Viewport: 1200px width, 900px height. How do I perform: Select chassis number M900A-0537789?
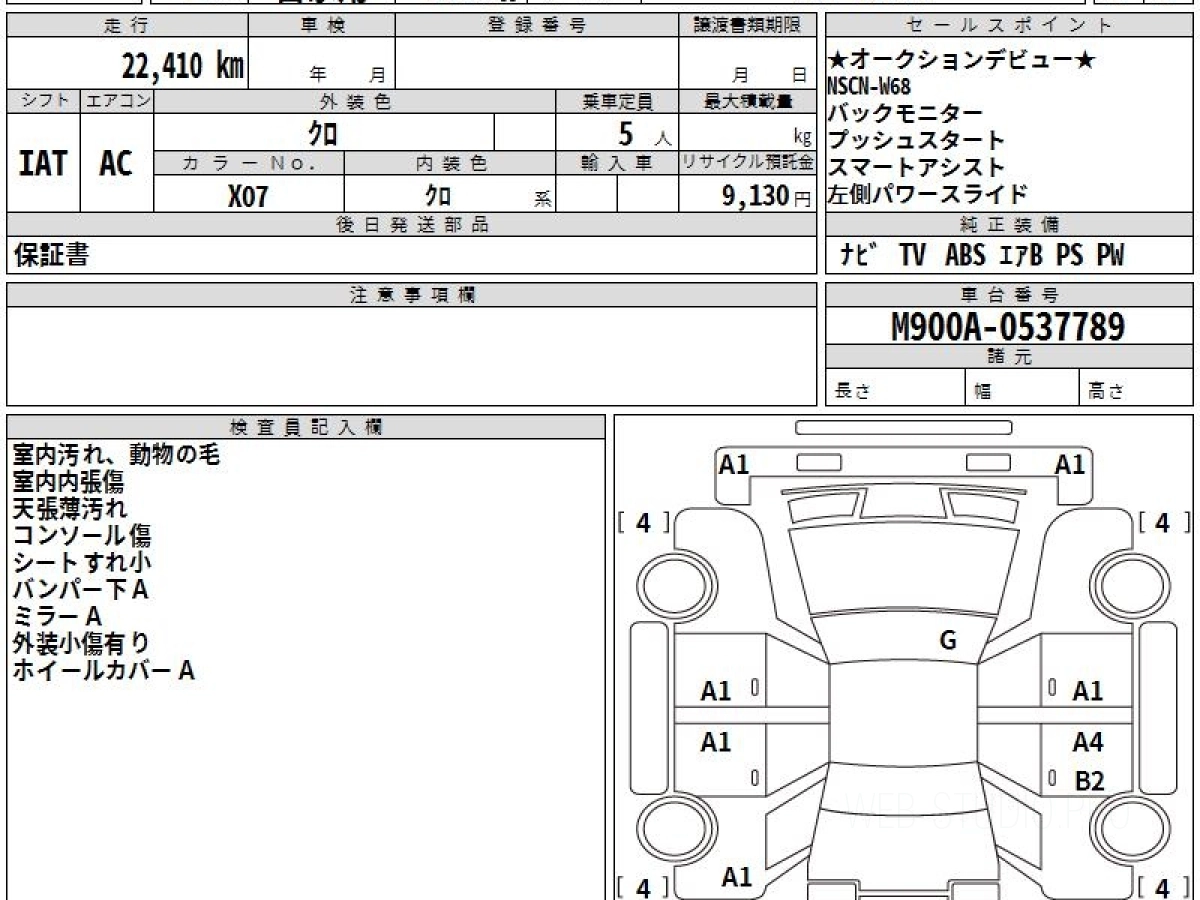pos(1008,326)
